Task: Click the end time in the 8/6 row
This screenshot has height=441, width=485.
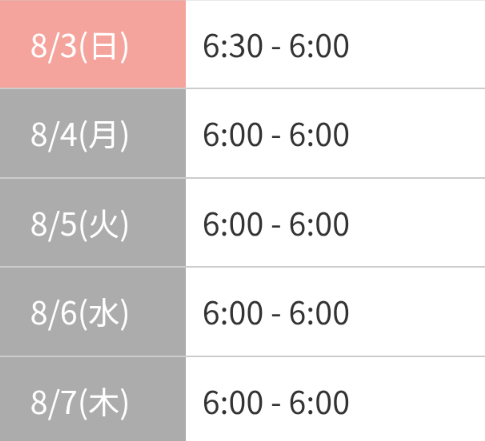Action: coord(319,313)
